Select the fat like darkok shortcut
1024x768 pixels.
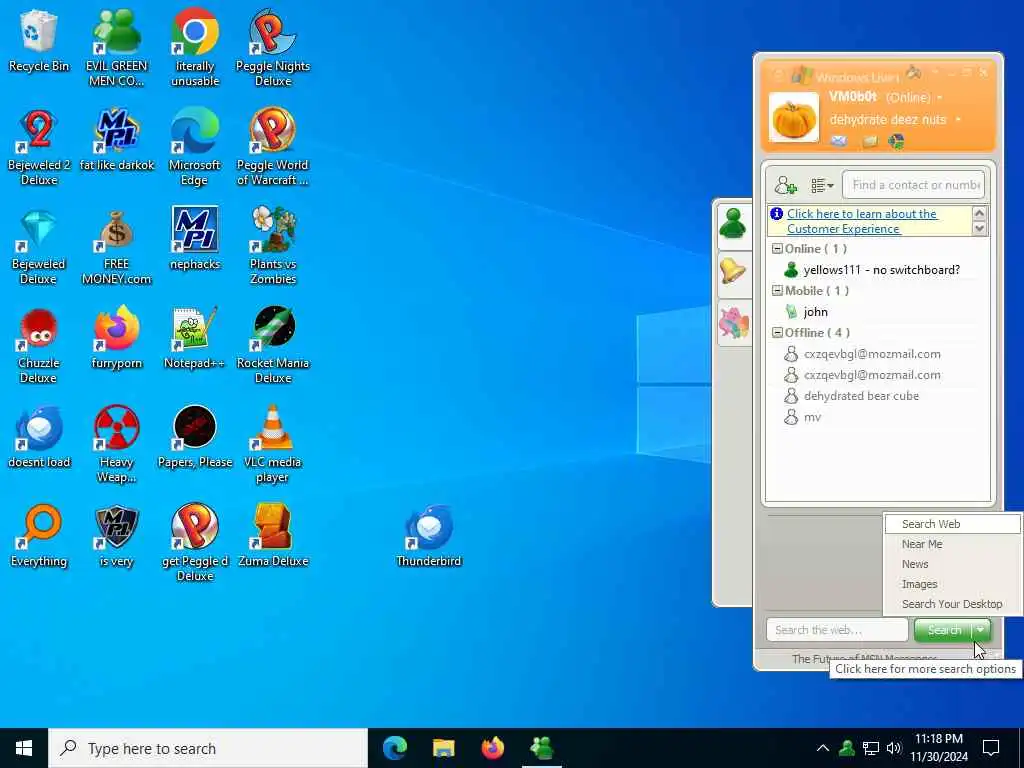116,140
